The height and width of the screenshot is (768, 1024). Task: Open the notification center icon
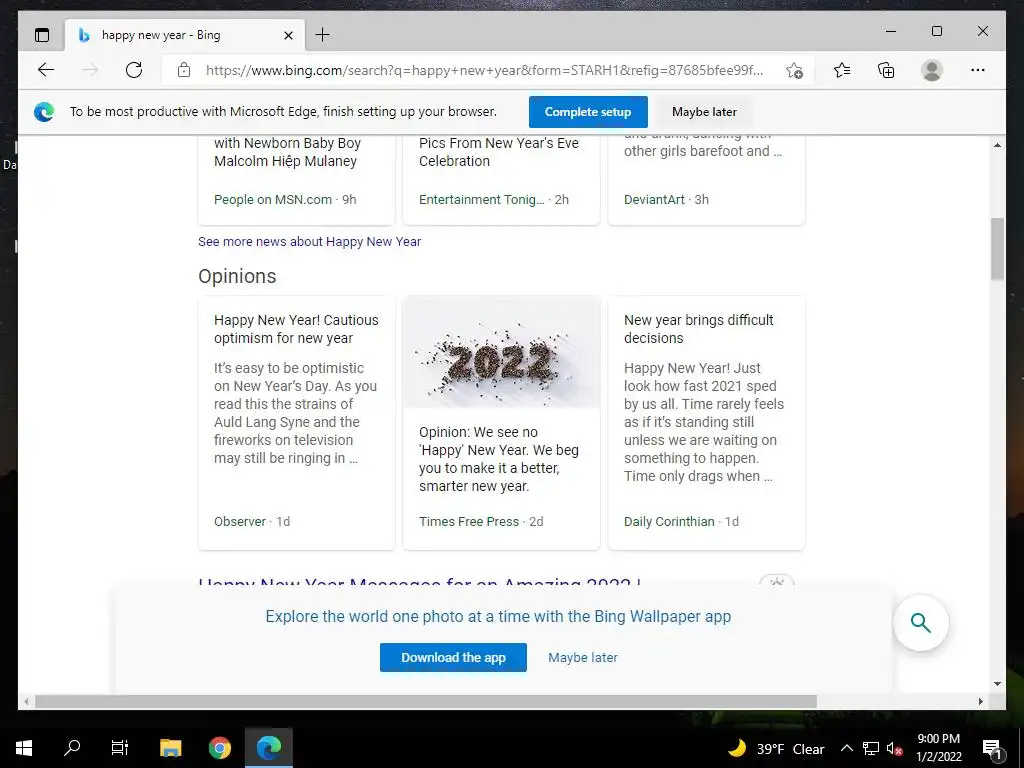(992, 748)
